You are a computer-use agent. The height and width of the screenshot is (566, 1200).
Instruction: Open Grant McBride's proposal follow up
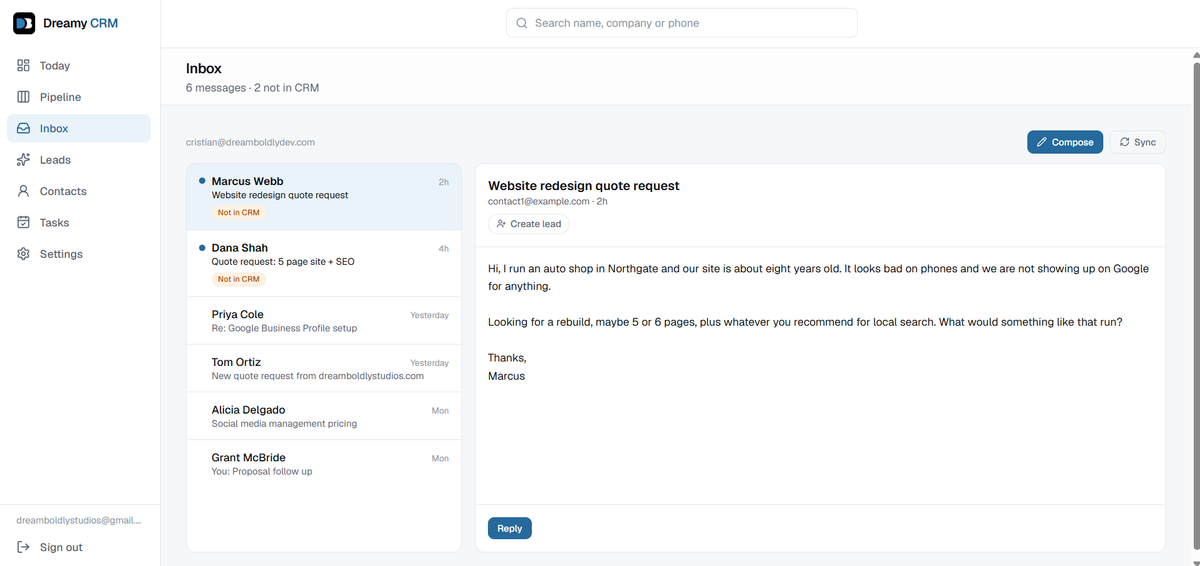point(324,464)
